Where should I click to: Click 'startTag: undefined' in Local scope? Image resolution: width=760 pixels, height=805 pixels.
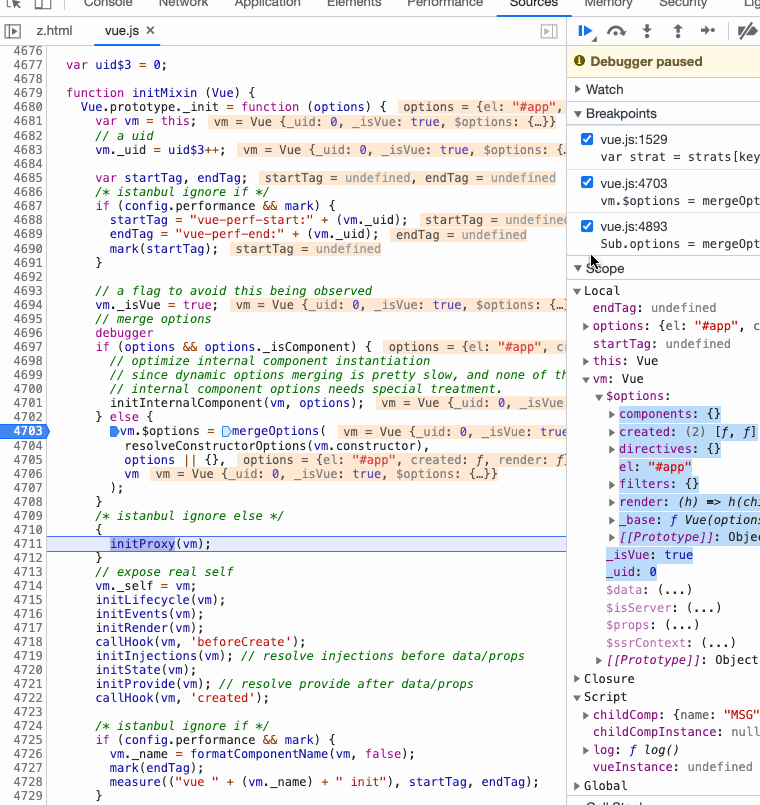661,343
